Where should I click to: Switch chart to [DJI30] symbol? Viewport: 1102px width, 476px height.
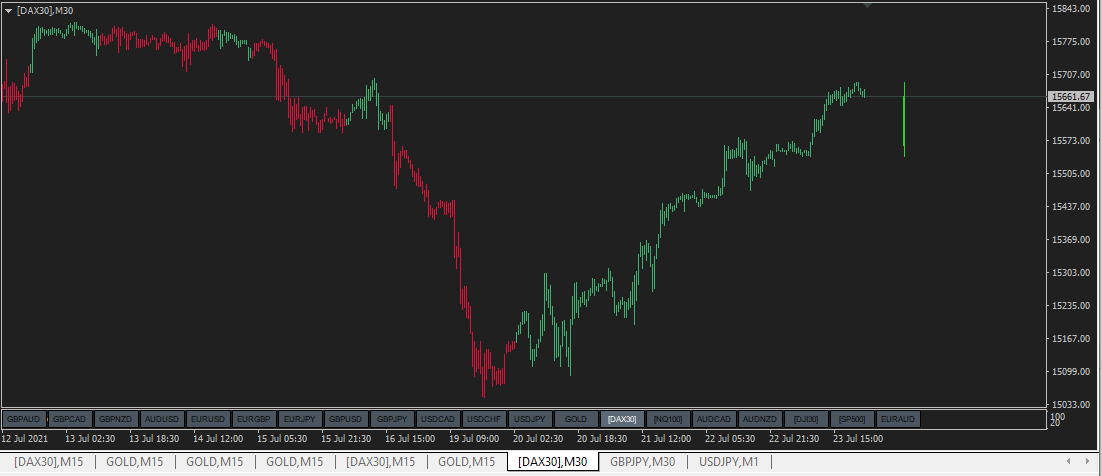click(805, 419)
